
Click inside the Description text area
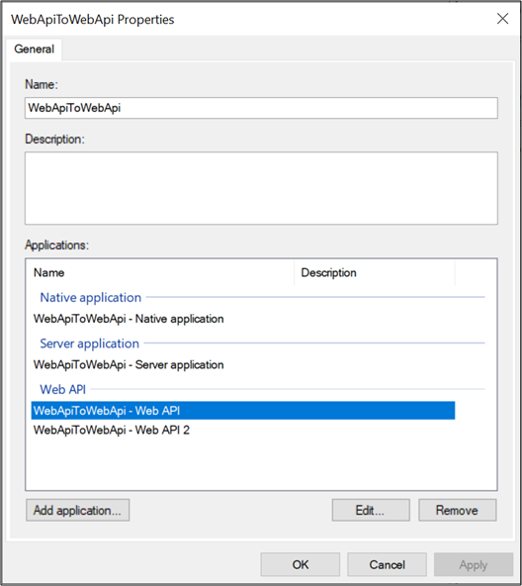[261, 188]
